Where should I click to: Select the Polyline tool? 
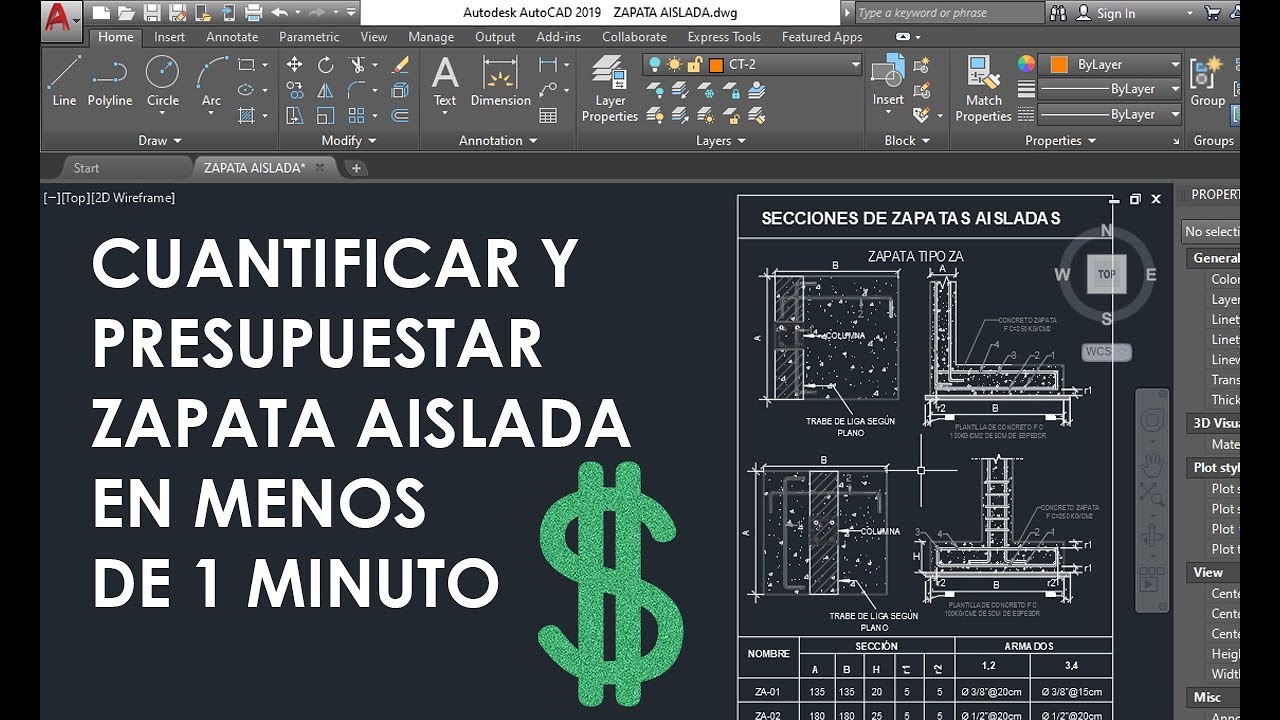coord(110,81)
